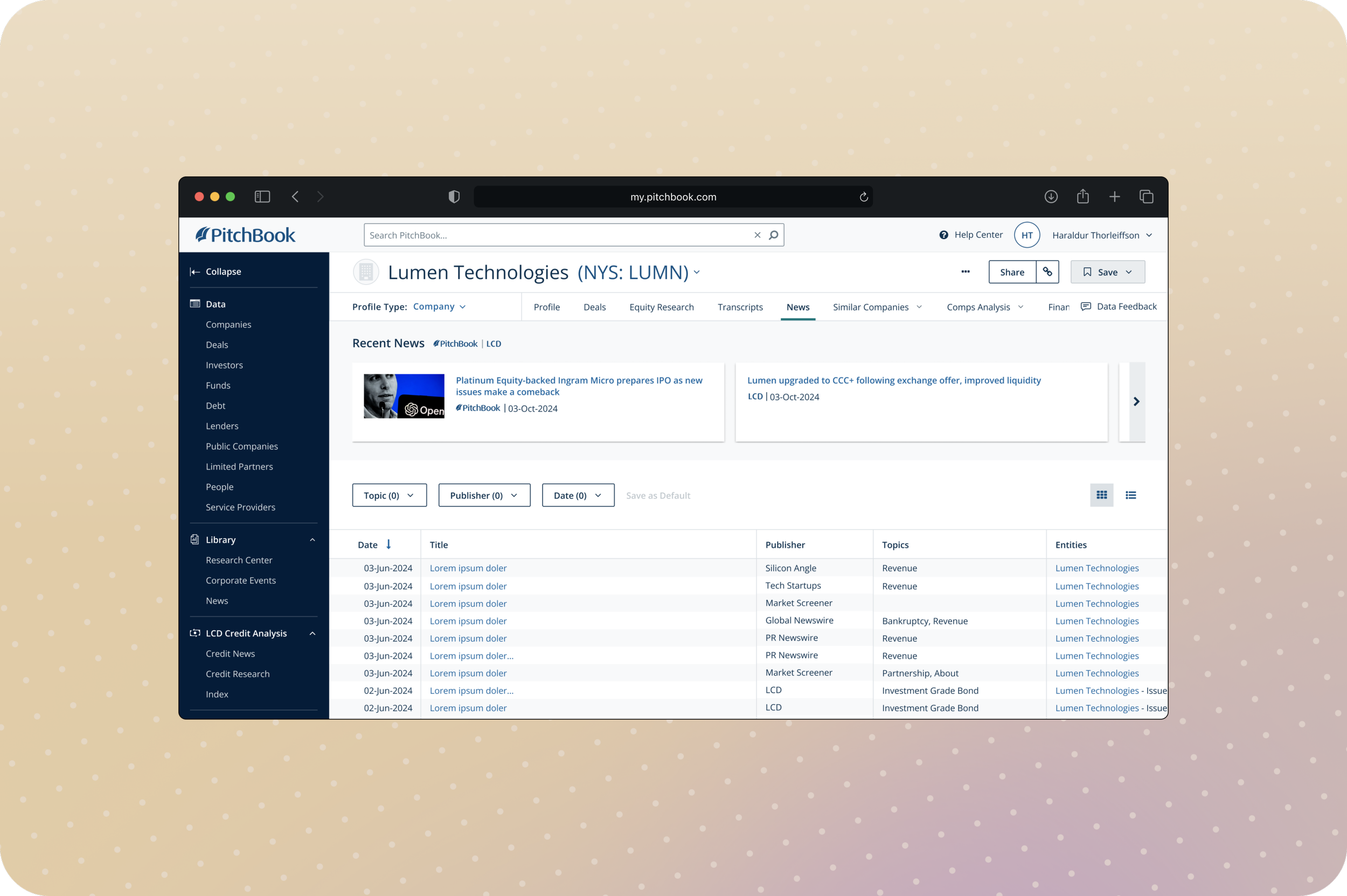Viewport: 1347px width, 896px height.
Task: Click the magnifying glass search icon
Action: [773, 235]
